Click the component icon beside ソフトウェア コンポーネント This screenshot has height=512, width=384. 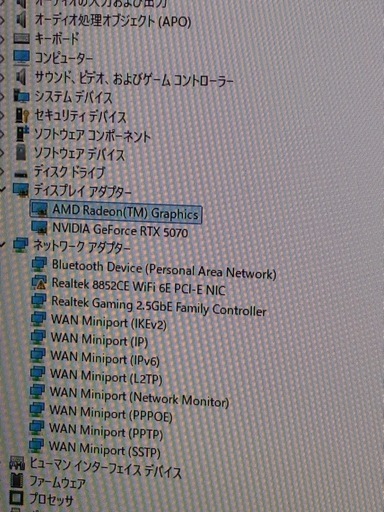(23, 134)
